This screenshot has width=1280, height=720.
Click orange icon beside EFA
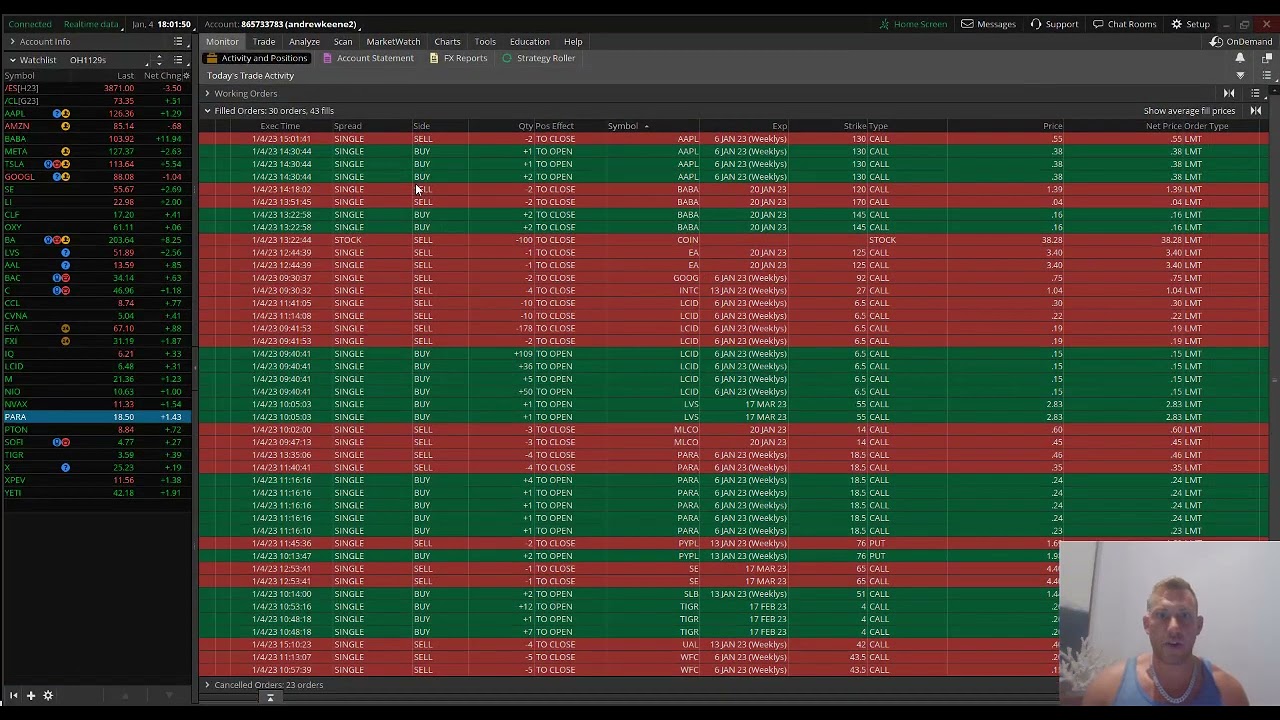[65, 328]
